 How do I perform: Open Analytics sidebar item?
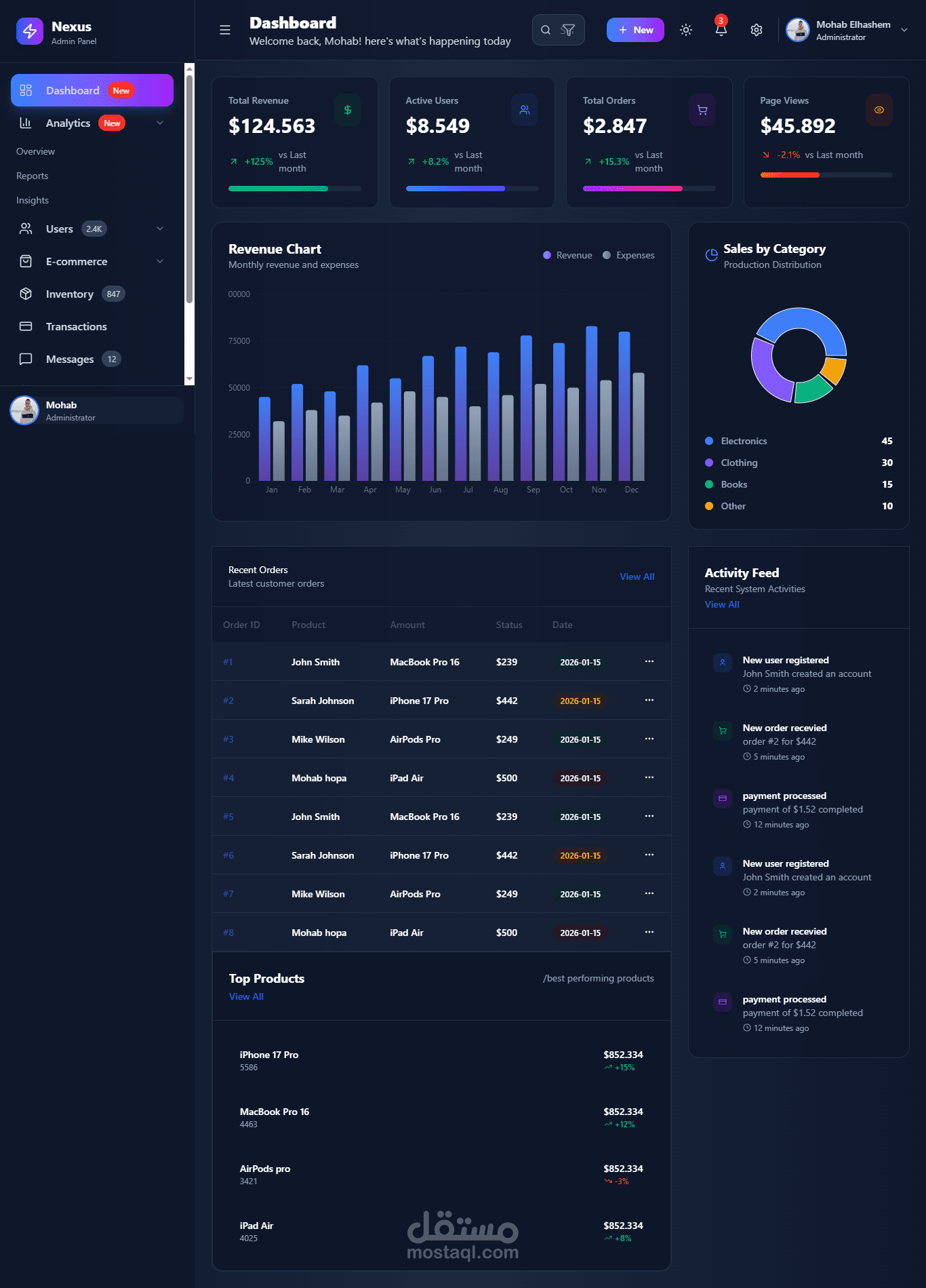pos(68,123)
